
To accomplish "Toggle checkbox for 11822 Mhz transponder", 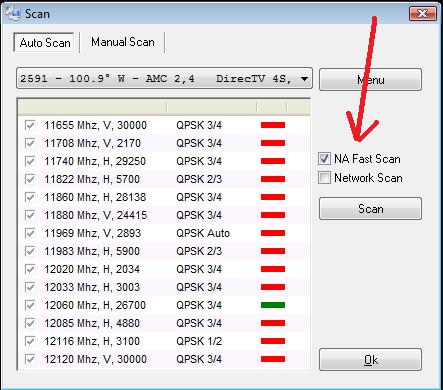I will pos(30,179).
